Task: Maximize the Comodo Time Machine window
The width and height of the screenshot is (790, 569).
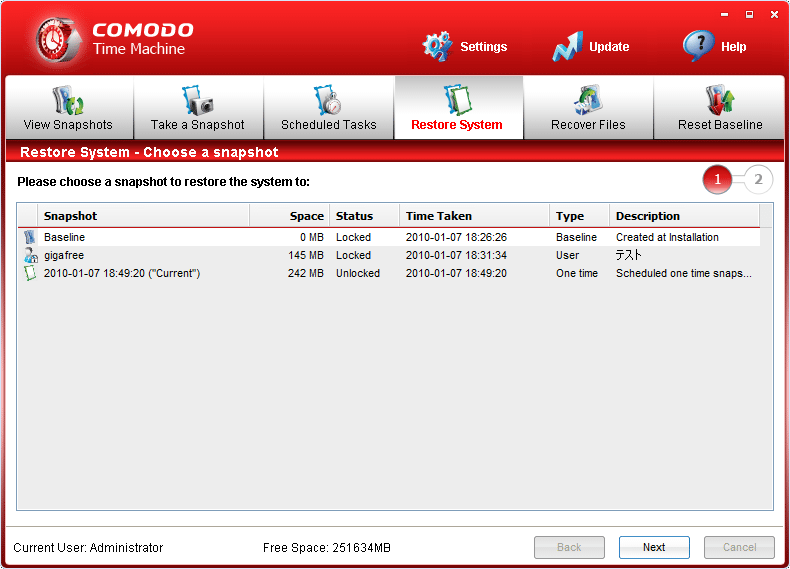Action: 750,14
